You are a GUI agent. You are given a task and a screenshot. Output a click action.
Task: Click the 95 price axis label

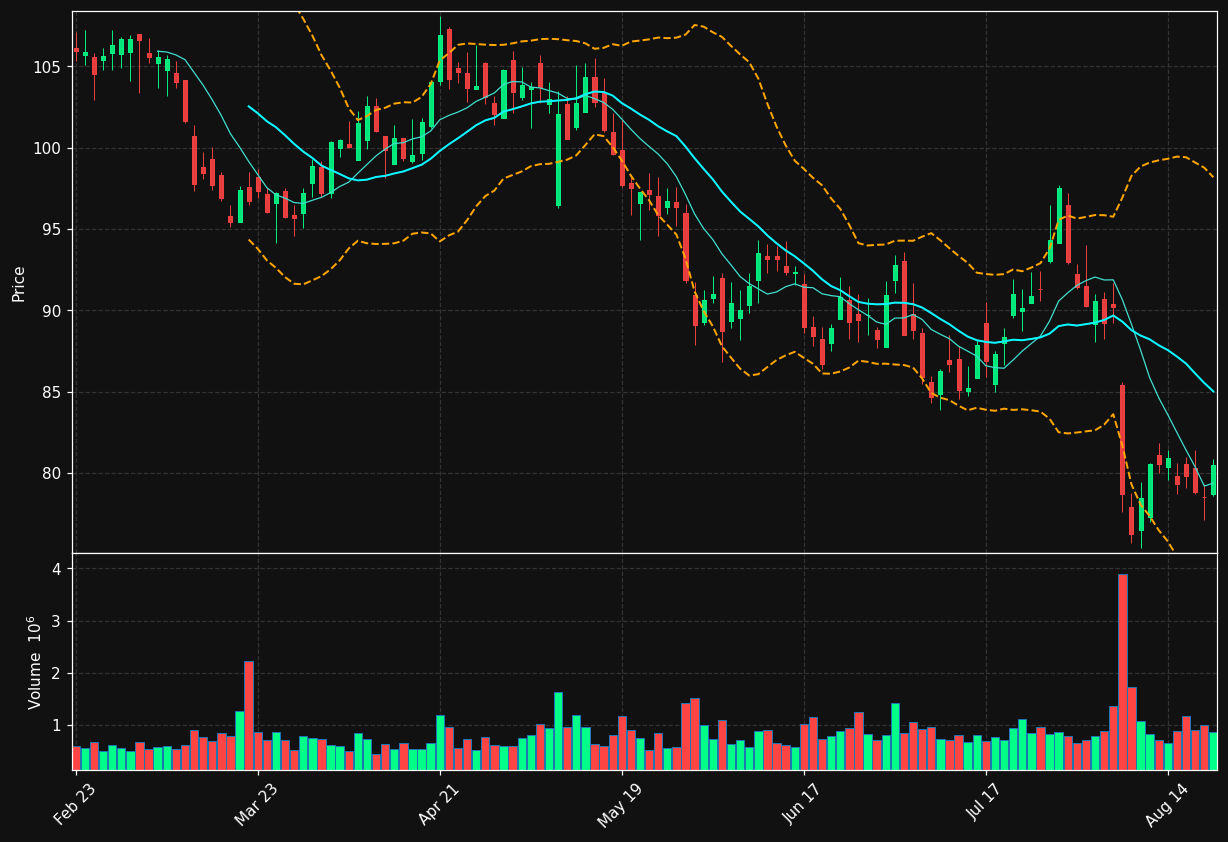[53, 230]
